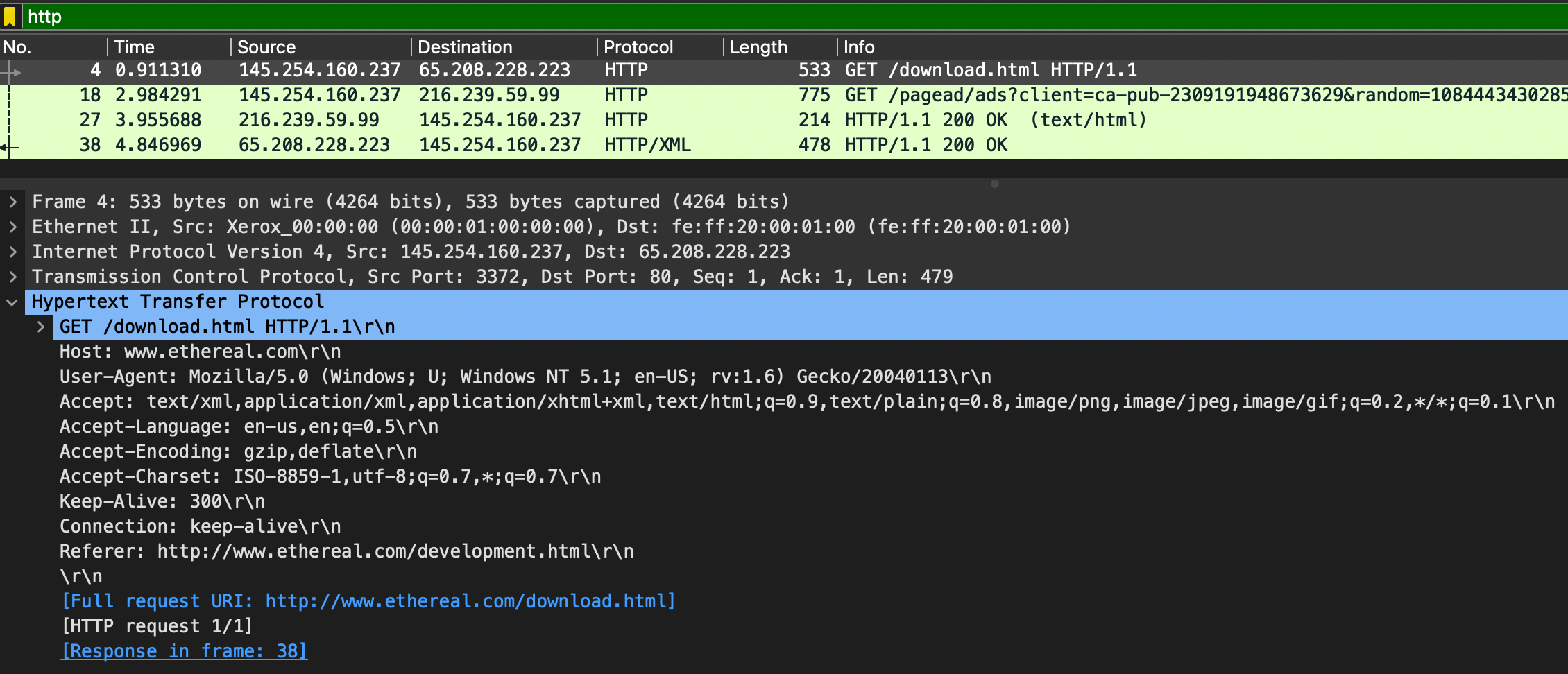
Task: Expand the GET /download.html request line
Action: coord(41,327)
